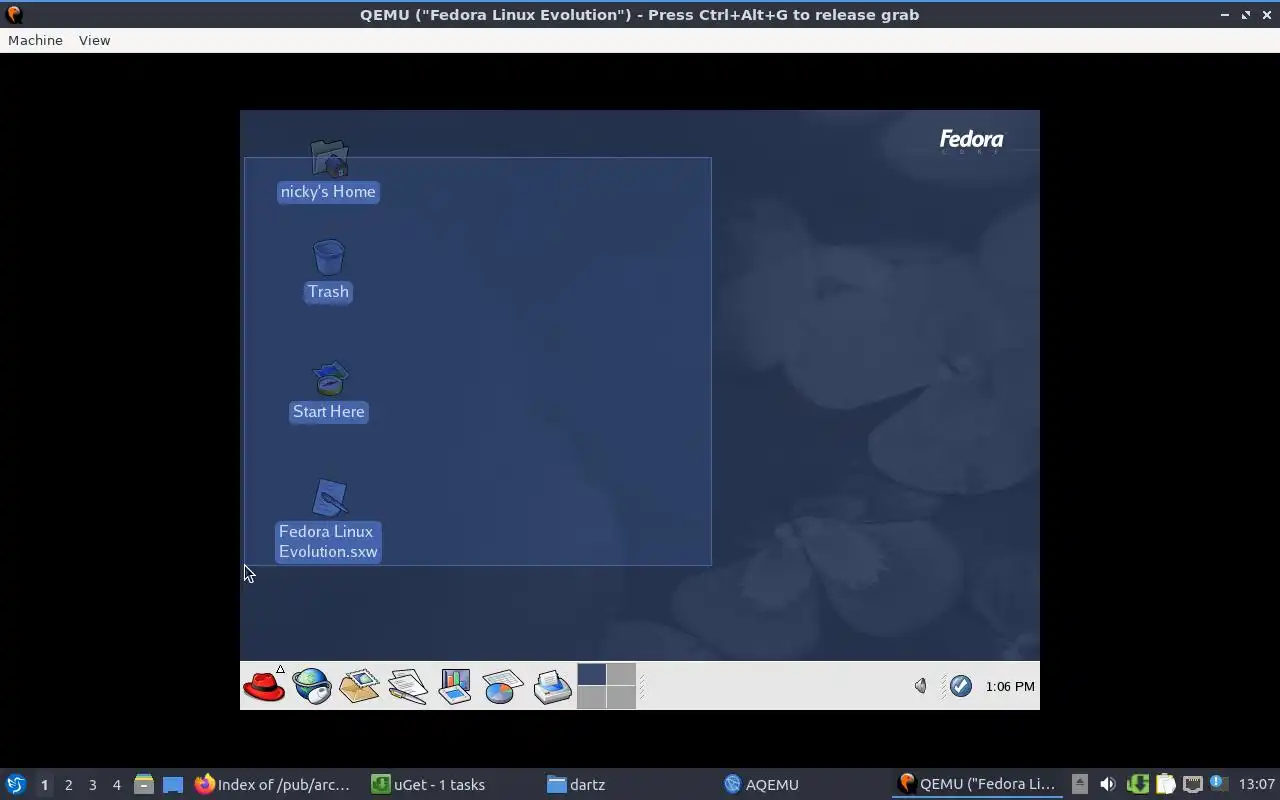The height and width of the screenshot is (800, 1280).
Task: Launch the presentation chart-screen icon
Action: pos(455,686)
